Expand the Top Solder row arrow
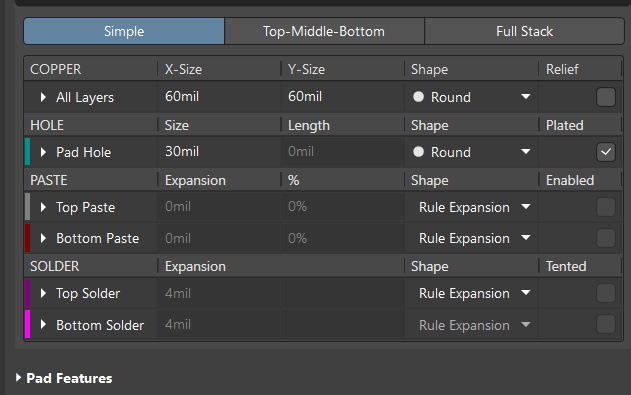The height and width of the screenshot is (395, 631). click(x=43, y=293)
